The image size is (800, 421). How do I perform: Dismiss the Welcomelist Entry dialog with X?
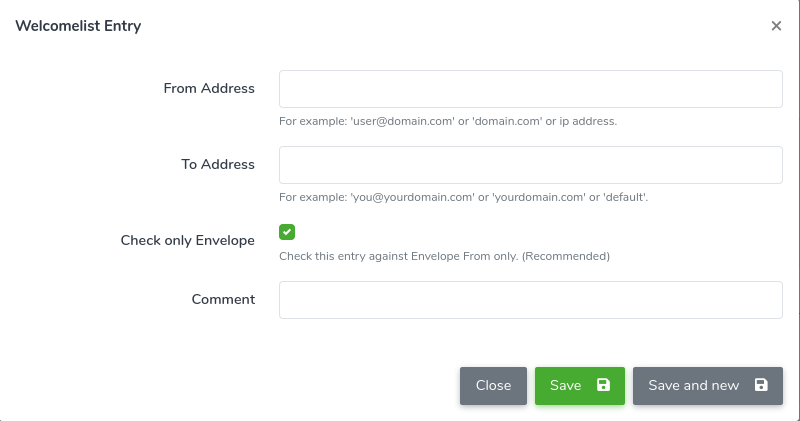pyautogui.click(x=776, y=26)
